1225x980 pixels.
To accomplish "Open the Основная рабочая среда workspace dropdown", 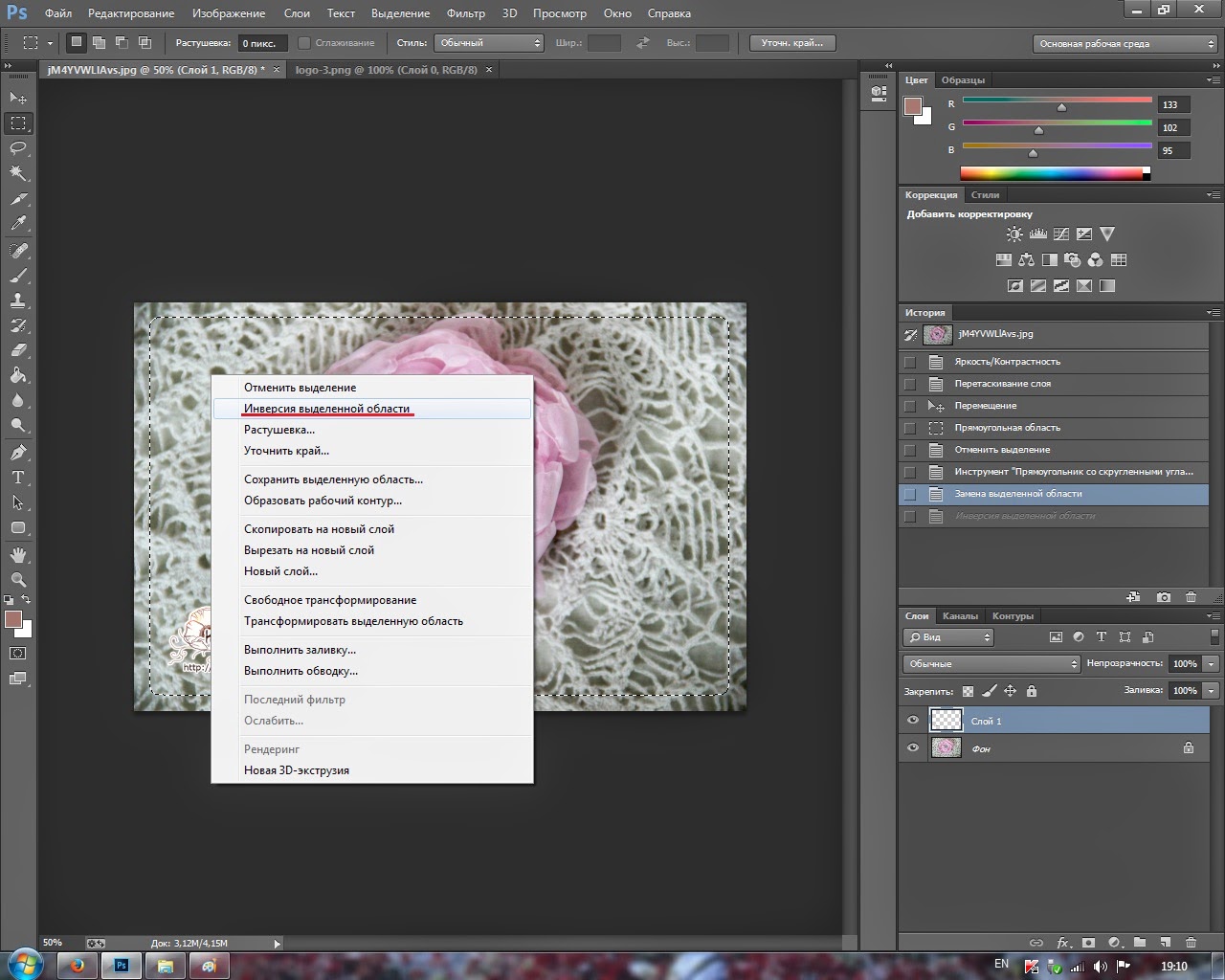I will (1125, 44).
